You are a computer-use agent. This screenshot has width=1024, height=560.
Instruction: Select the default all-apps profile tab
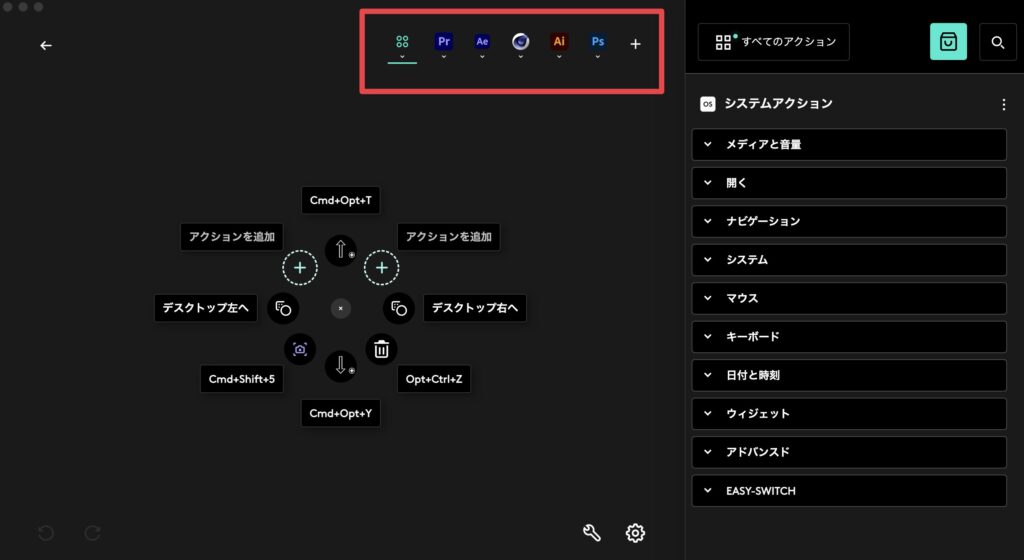coord(402,42)
